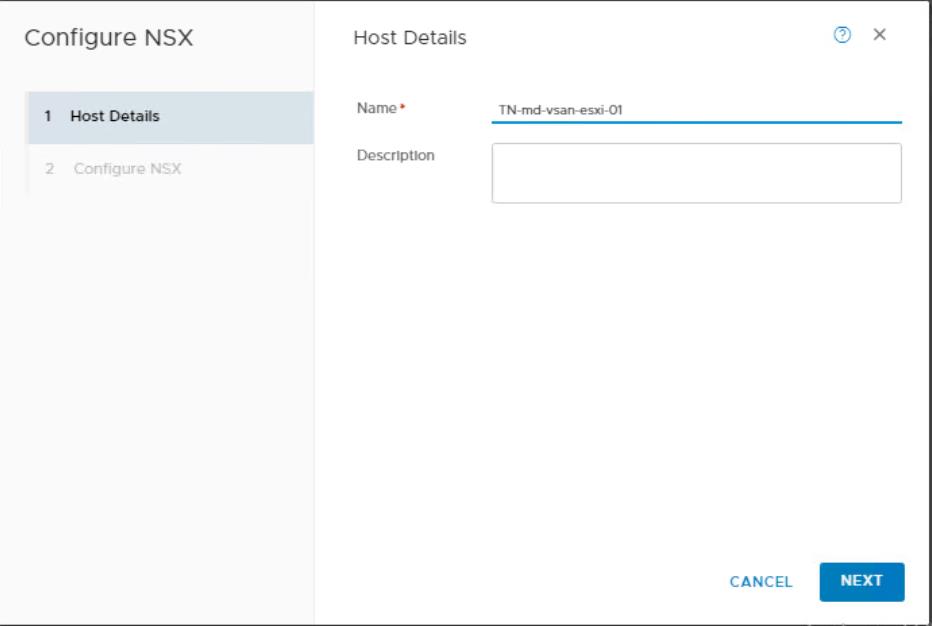Click the Host Details heading text
Screen dimensions: 932x626
[410, 37]
